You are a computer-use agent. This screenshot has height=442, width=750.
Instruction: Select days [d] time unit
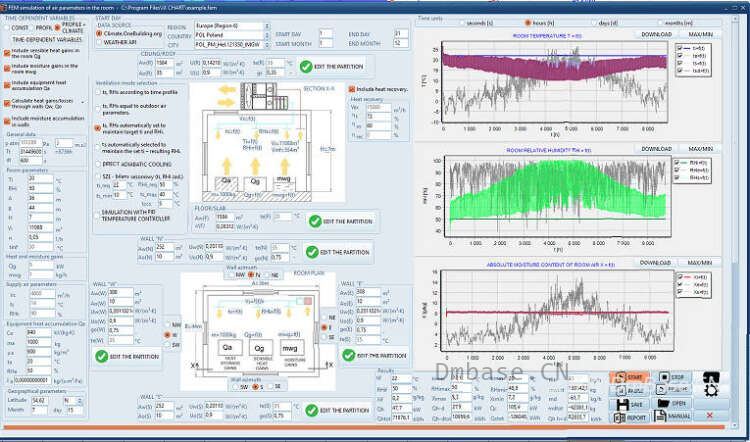tap(595, 23)
